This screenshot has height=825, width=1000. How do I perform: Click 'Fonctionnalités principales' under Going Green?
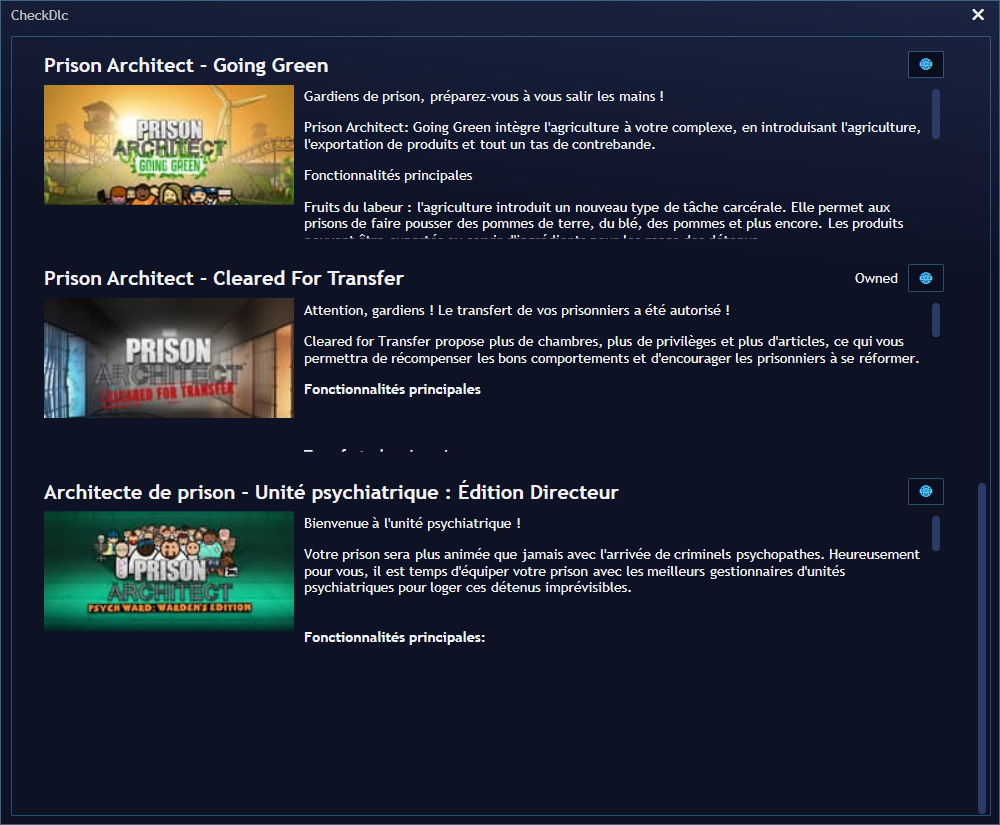[388, 175]
